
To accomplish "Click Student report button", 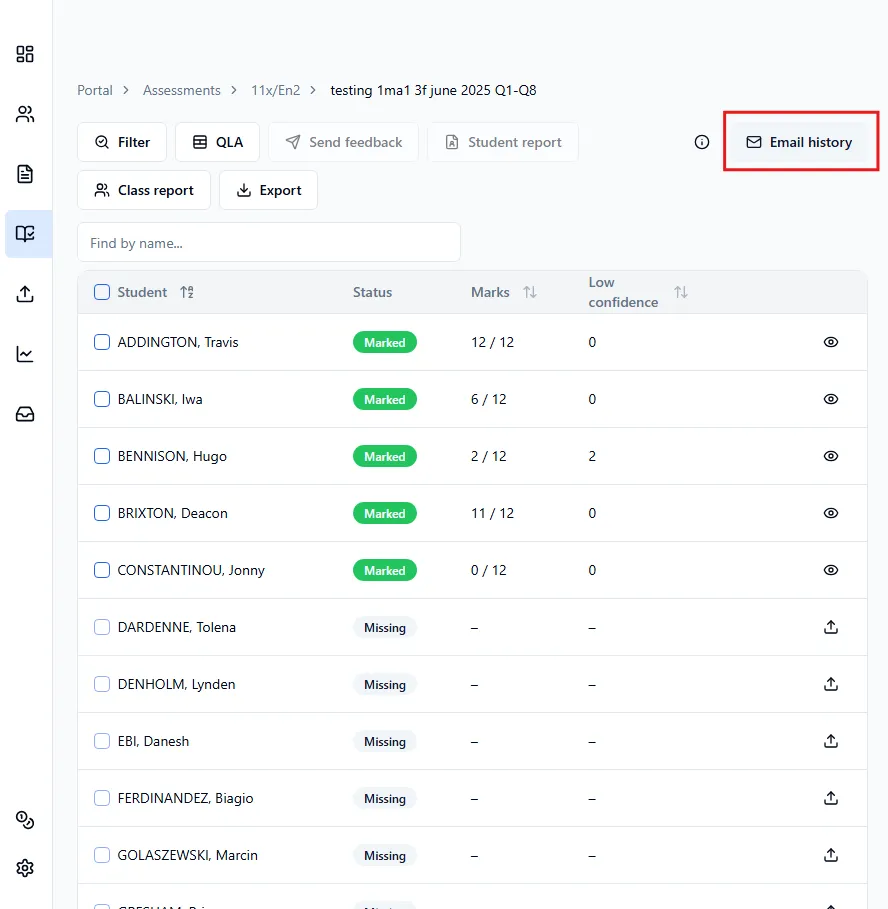I will click(x=503, y=142).
